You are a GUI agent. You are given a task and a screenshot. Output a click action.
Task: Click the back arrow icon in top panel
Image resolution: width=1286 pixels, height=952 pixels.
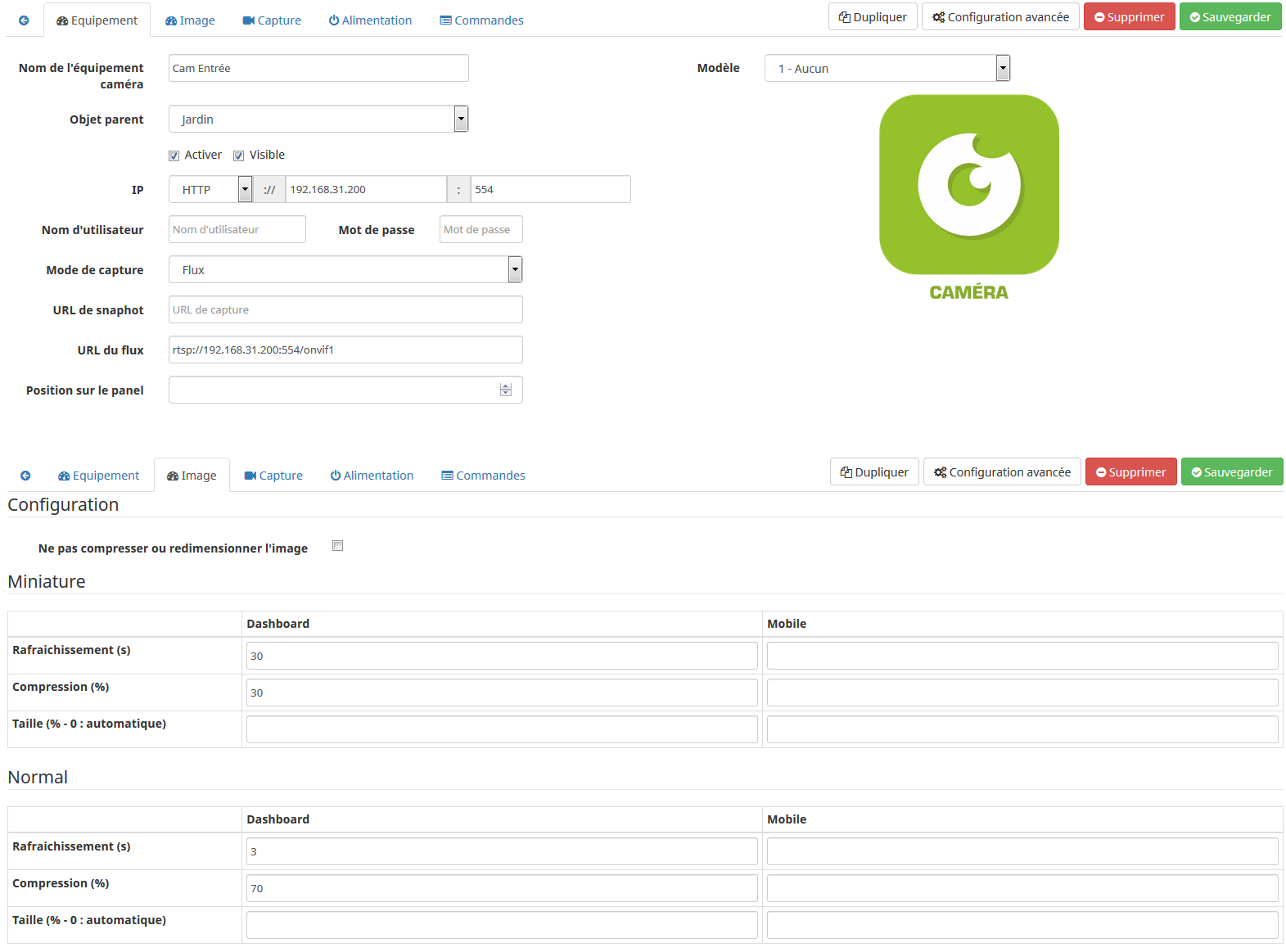coord(24,20)
